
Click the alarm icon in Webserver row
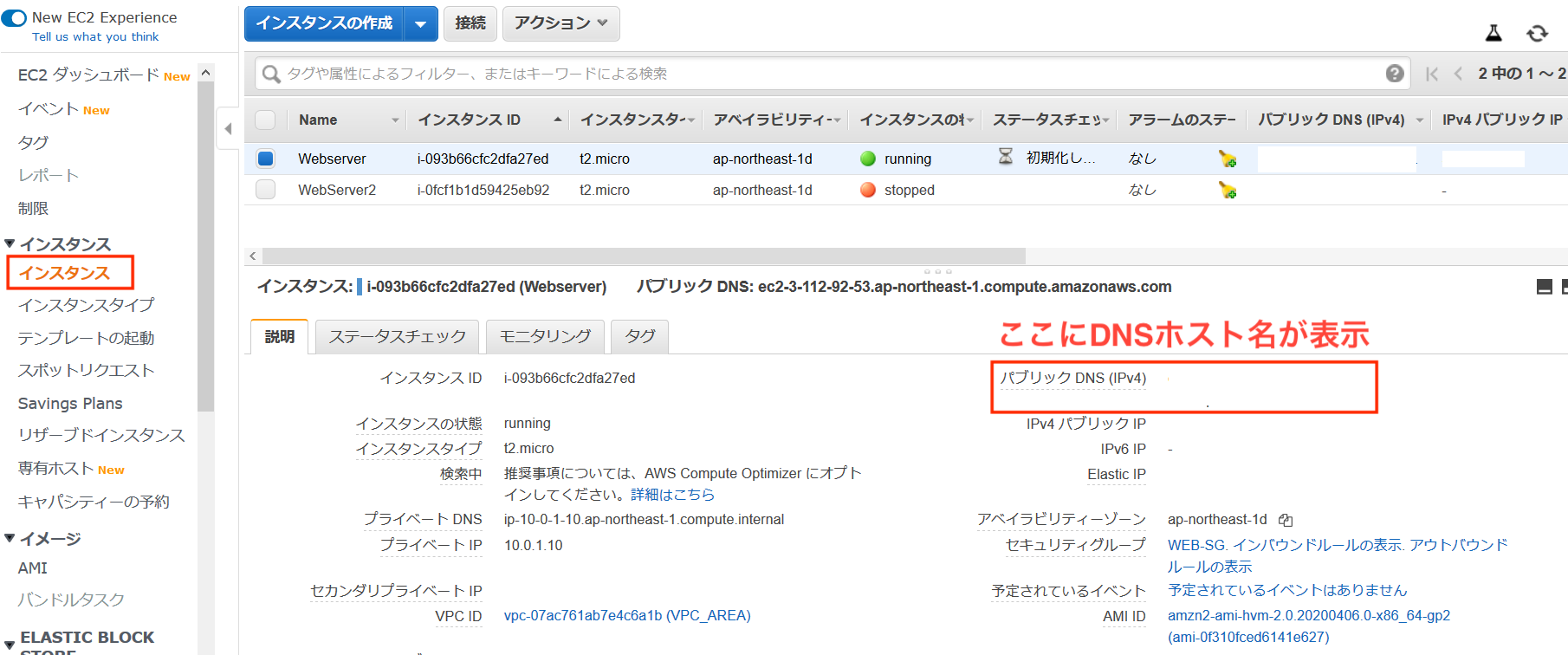(1228, 159)
